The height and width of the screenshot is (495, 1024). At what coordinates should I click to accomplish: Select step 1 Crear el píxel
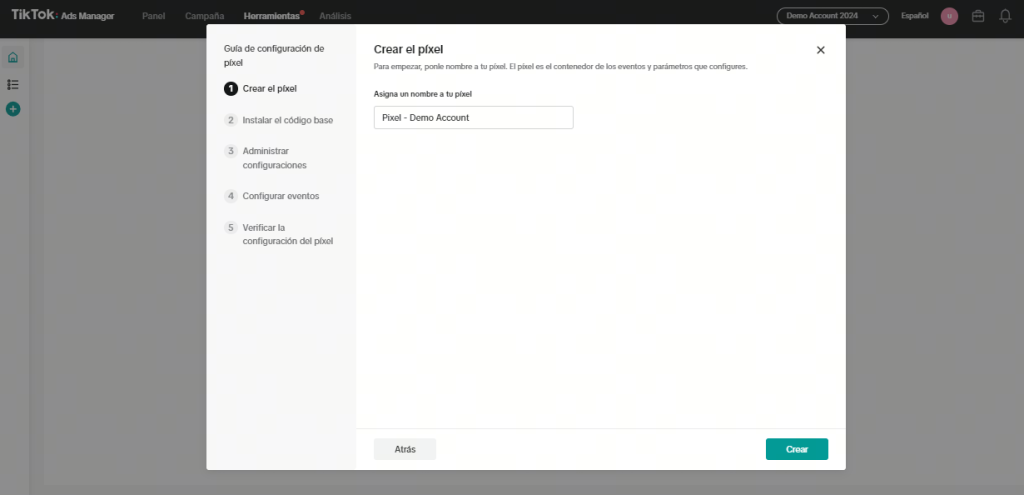pyautogui.click(x=261, y=89)
